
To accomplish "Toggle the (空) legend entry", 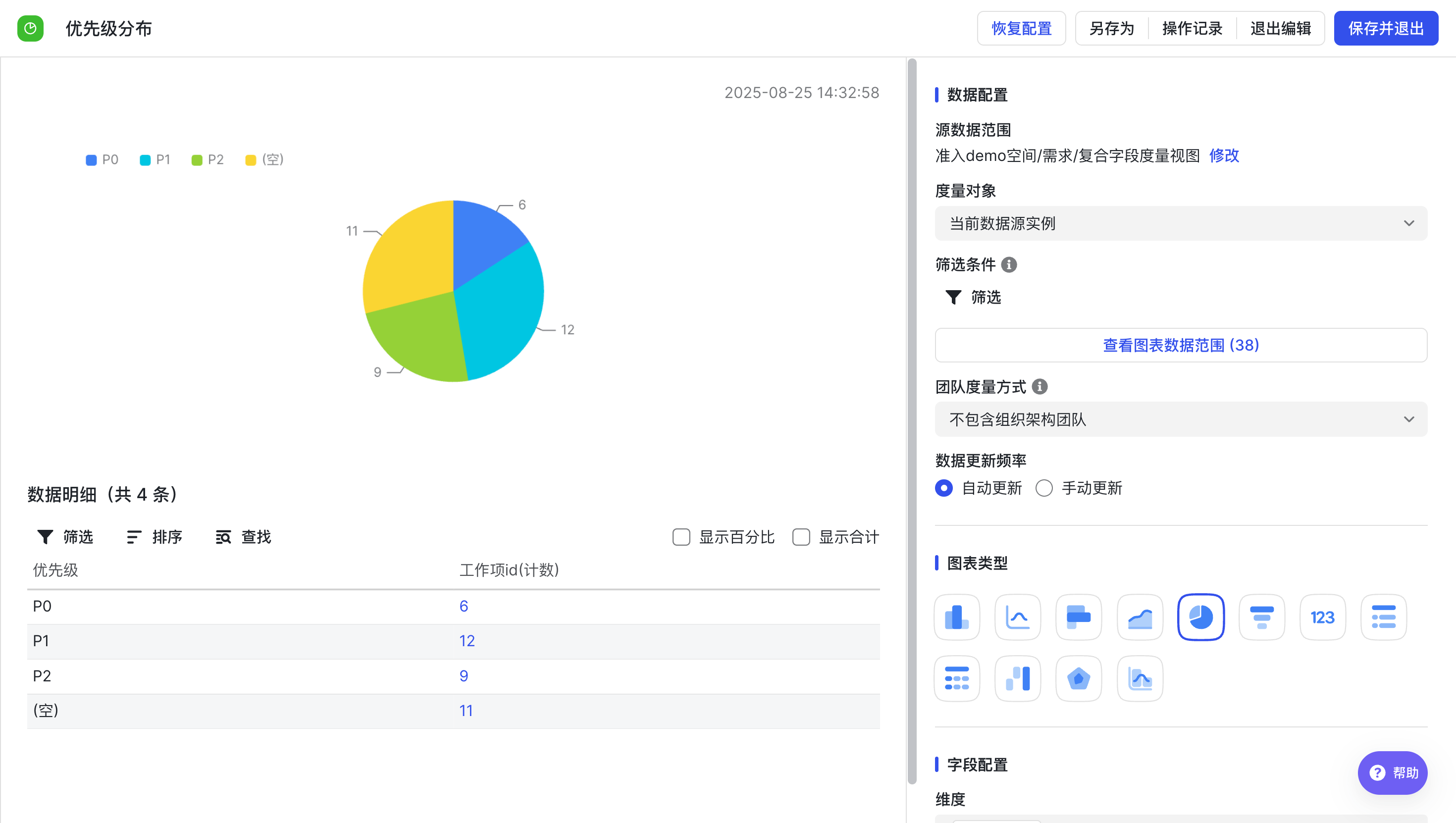I will coord(264,160).
